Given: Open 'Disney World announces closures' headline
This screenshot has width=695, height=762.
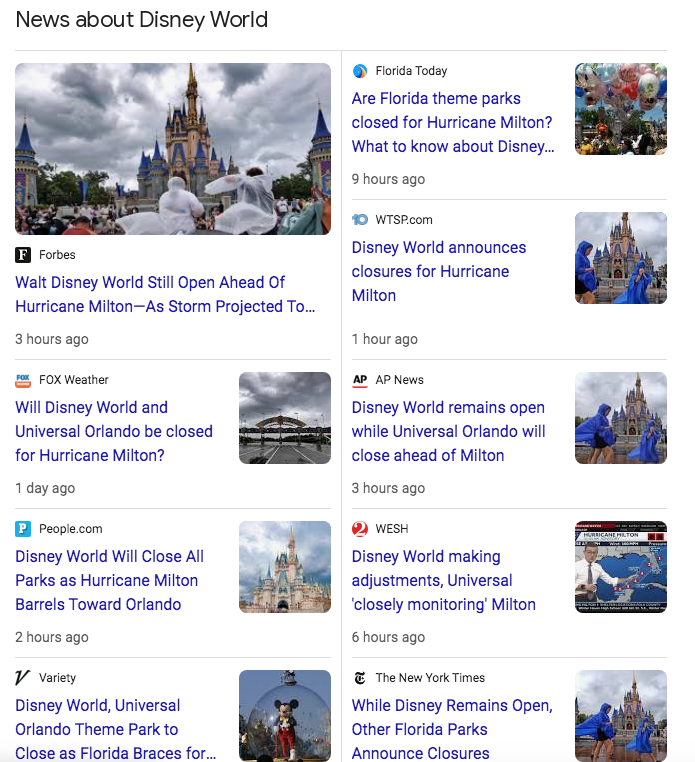Looking at the screenshot, I should tap(439, 271).
